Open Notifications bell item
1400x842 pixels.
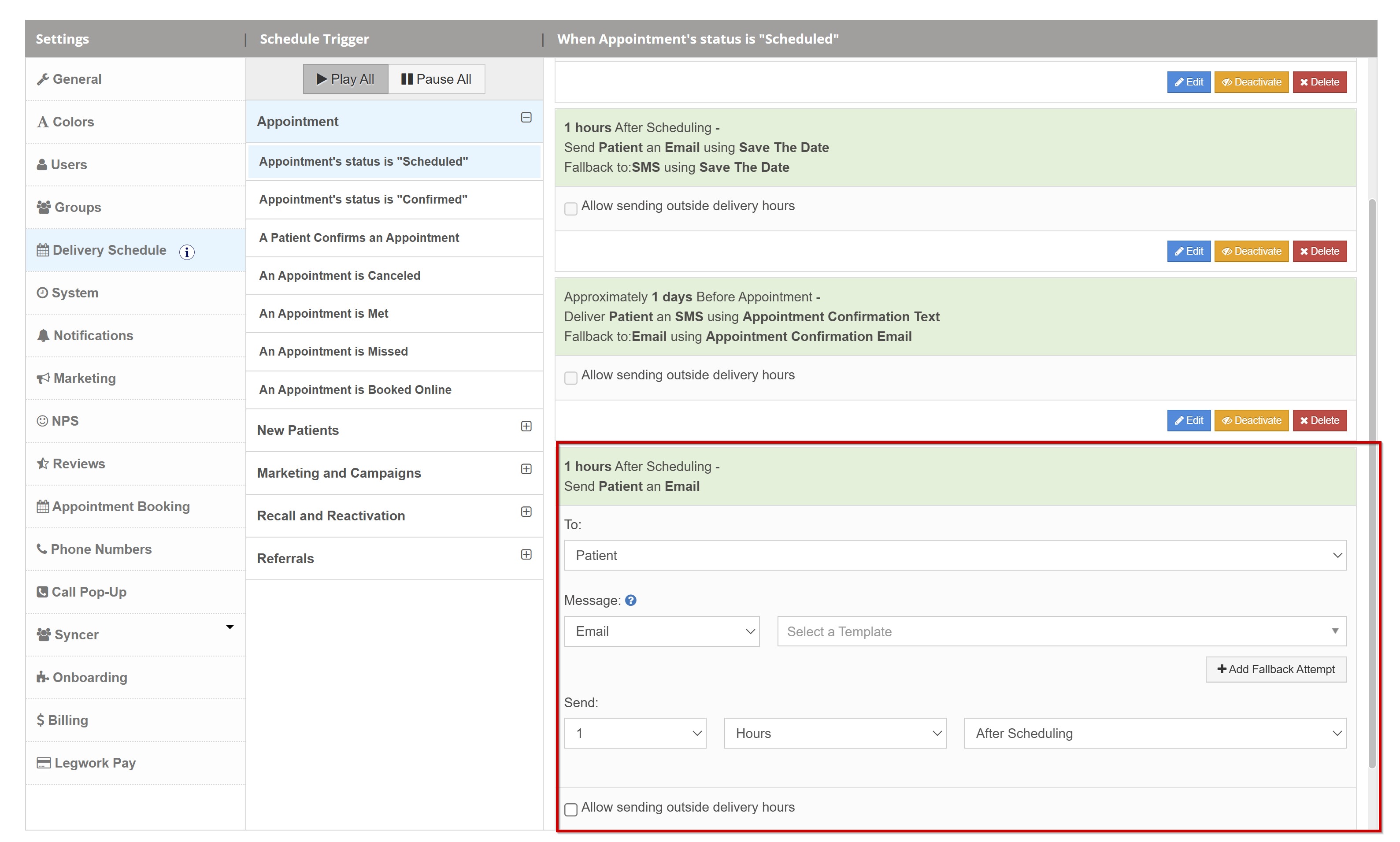[135, 335]
